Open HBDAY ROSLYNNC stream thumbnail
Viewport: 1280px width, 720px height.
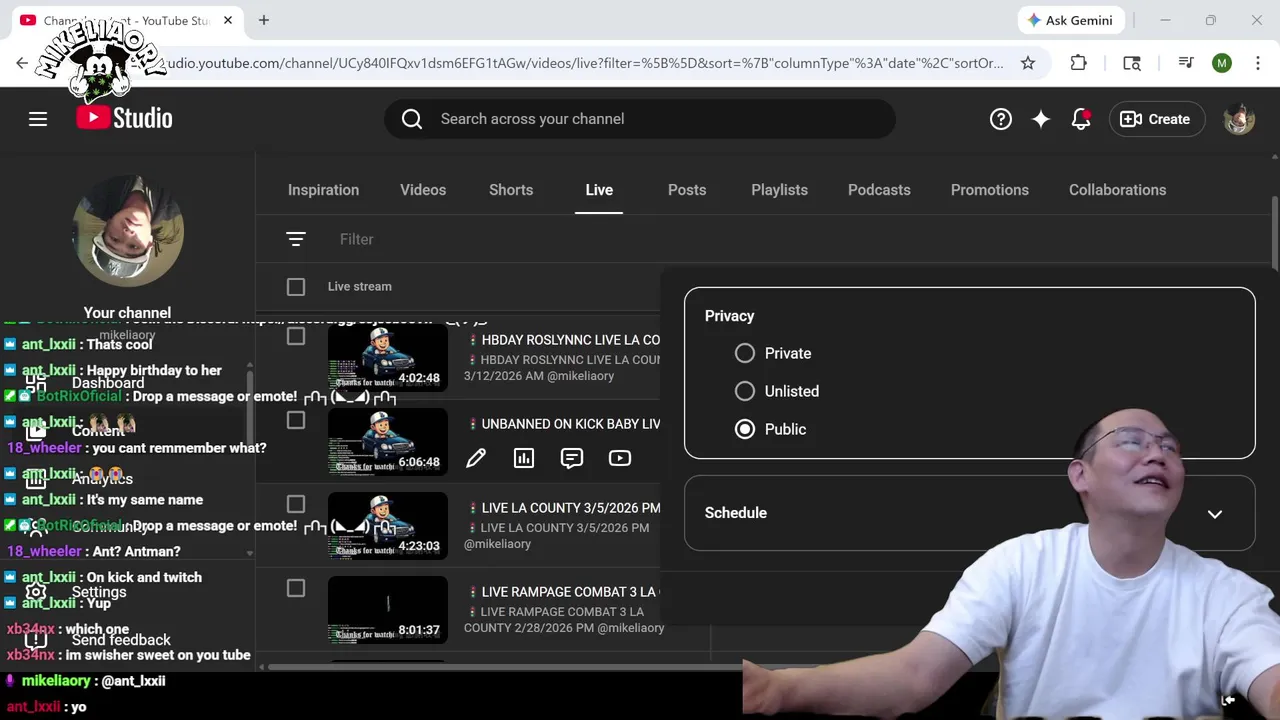[x=388, y=357]
